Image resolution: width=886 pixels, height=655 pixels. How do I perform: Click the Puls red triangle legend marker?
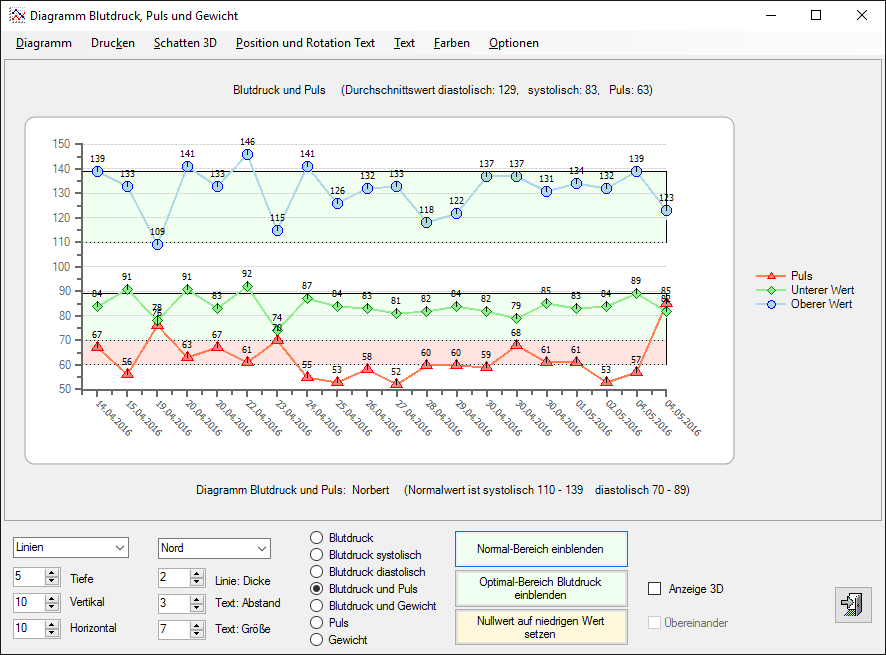click(x=770, y=276)
